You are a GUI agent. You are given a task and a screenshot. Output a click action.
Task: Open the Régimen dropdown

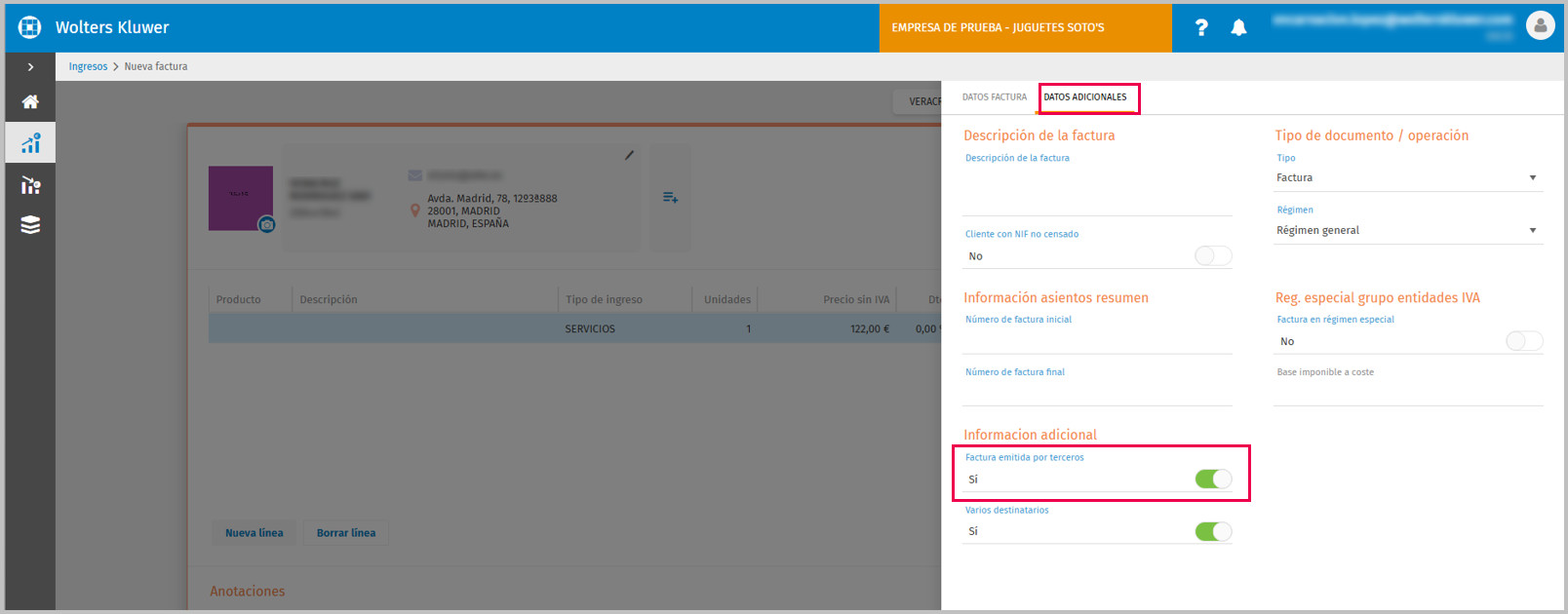coord(1408,231)
